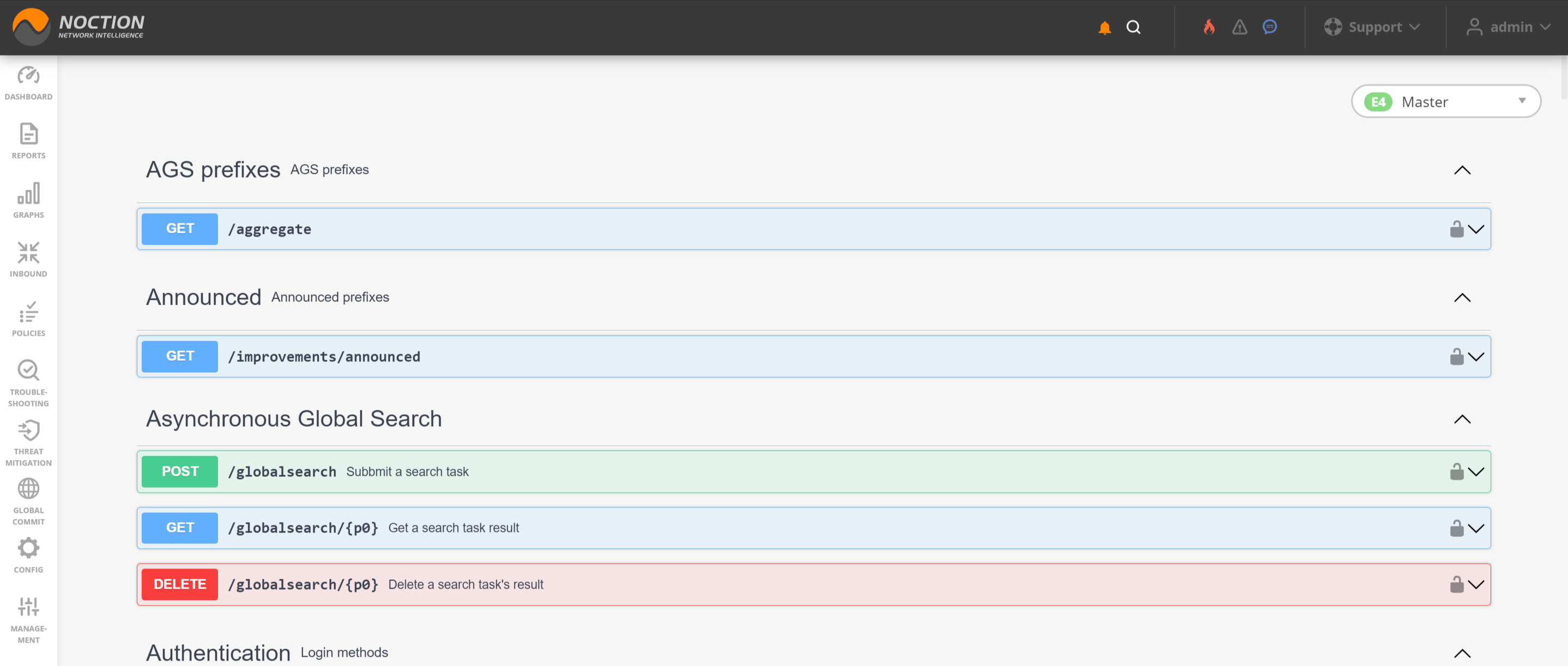
Task: Go to Reports in the sidebar
Action: coord(28,142)
